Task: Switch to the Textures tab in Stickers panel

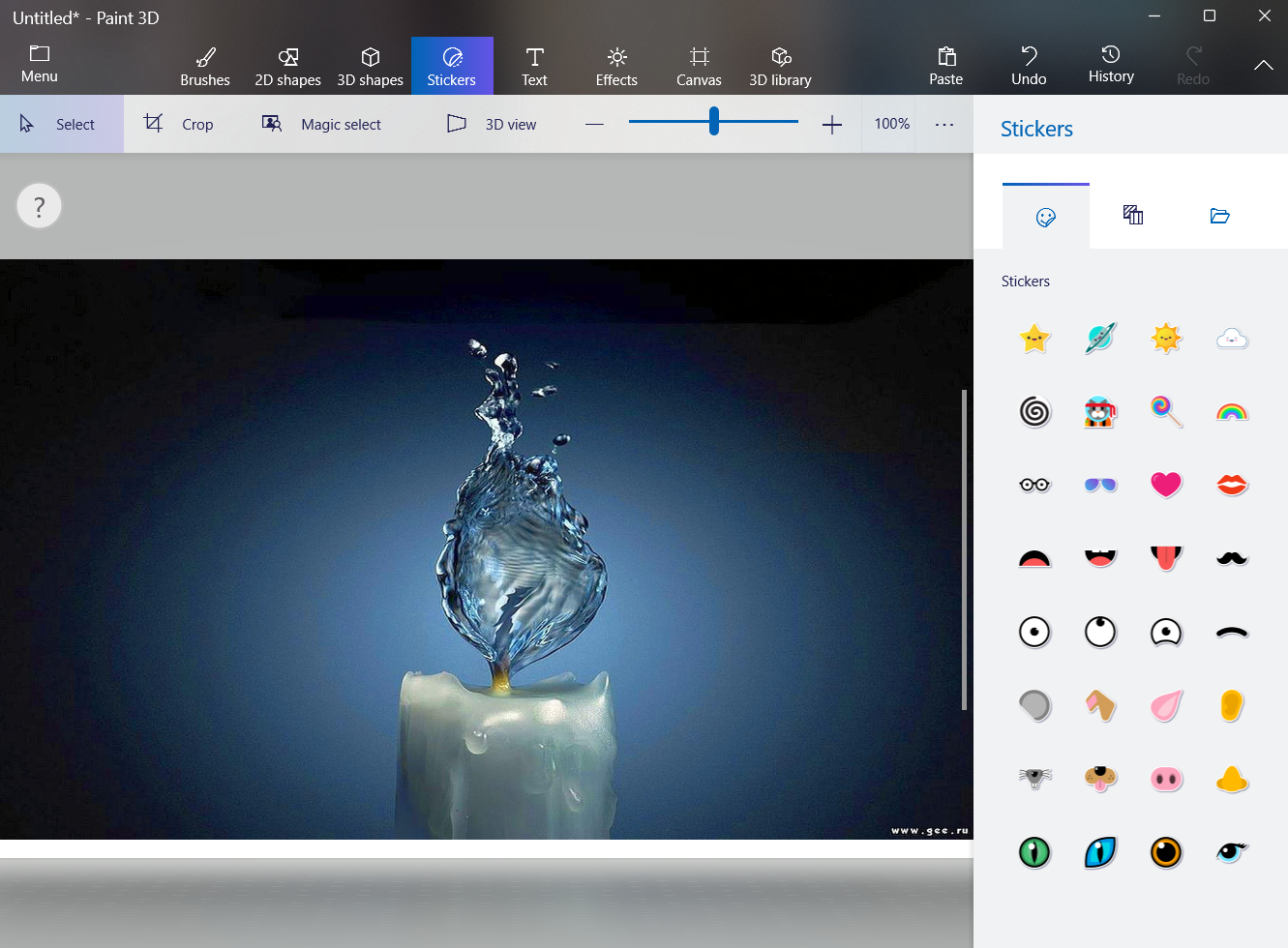Action: pyautogui.click(x=1132, y=215)
